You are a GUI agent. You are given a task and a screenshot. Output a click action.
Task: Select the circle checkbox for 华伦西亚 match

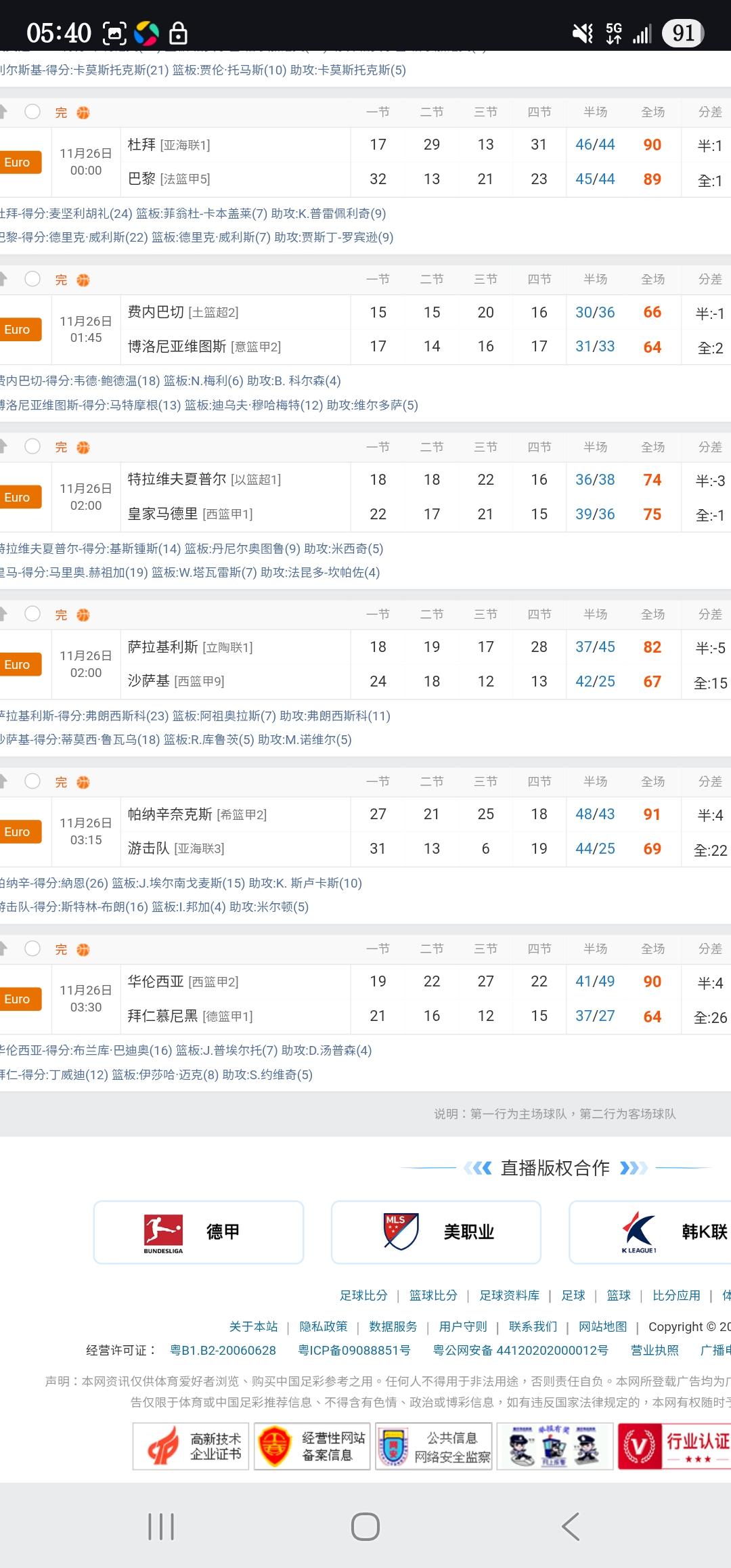[32, 949]
